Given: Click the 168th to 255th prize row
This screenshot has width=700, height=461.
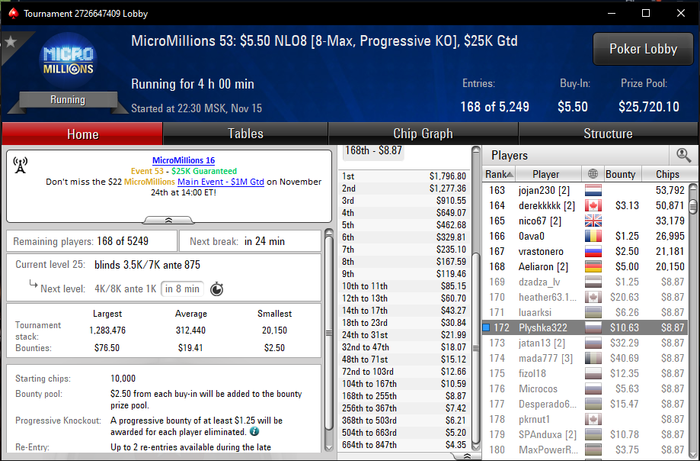Looking at the screenshot, I should (404, 396).
